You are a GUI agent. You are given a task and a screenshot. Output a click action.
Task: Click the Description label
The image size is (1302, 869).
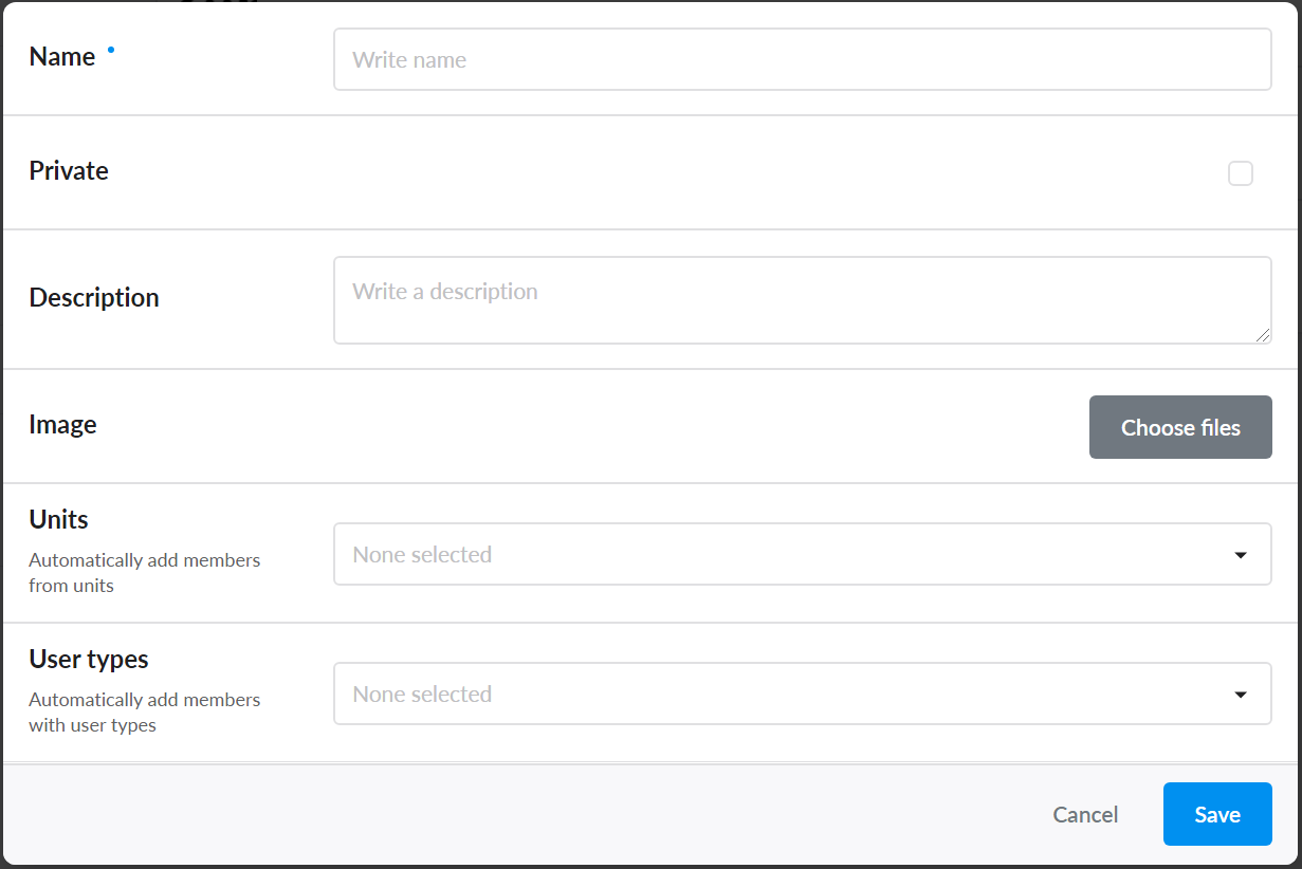pos(94,298)
